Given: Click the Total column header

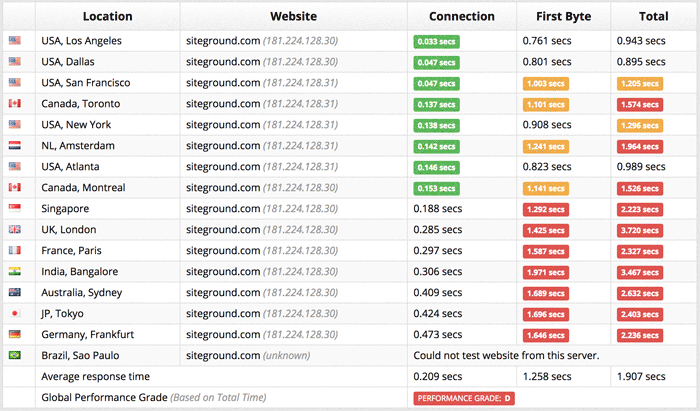Looking at the screenshot, I should click(654, 17).
